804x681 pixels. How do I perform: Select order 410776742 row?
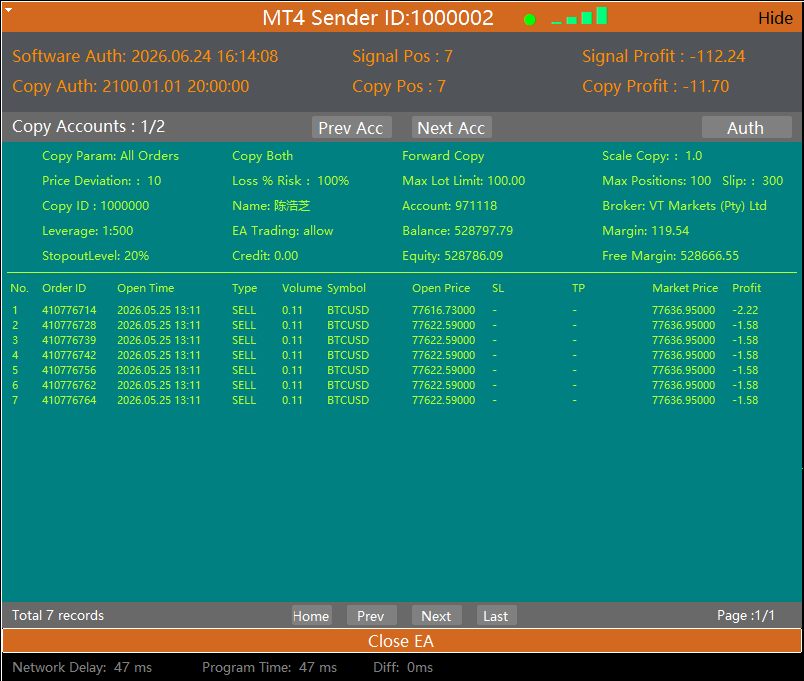tap(385, 355)
